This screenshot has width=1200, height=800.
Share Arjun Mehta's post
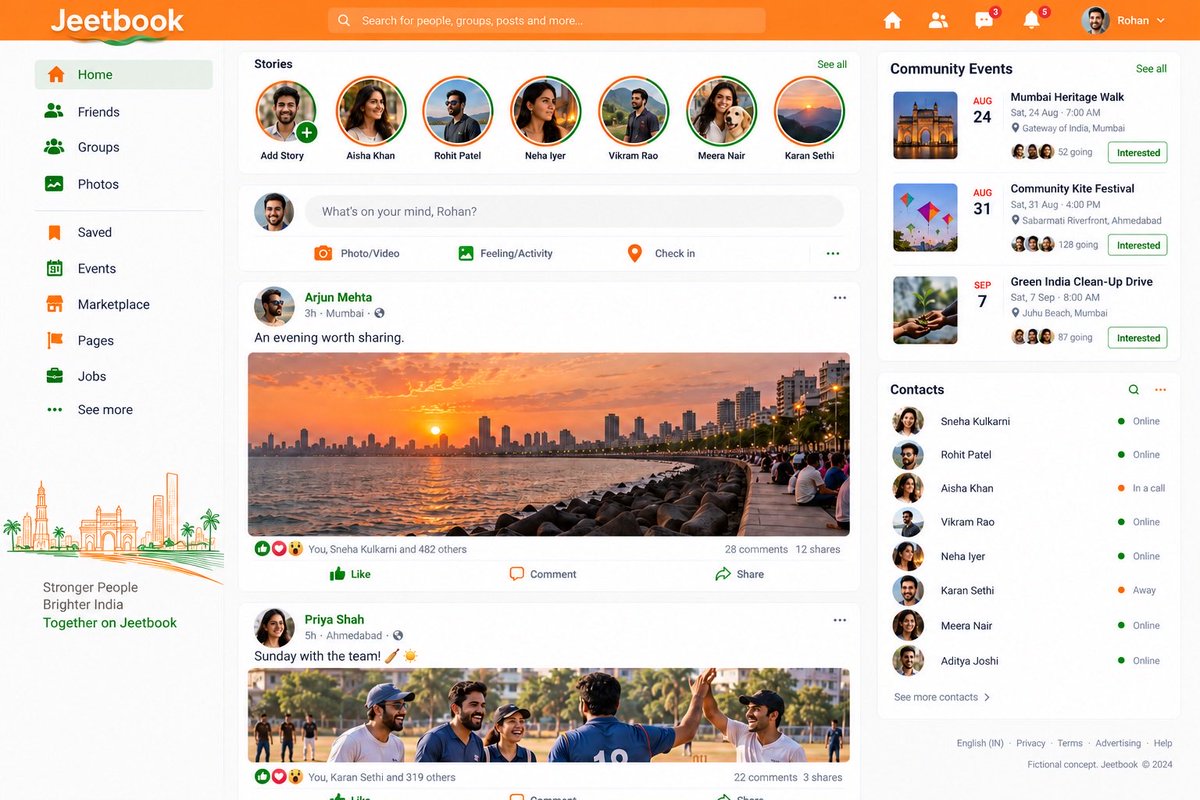click(740, 574)
